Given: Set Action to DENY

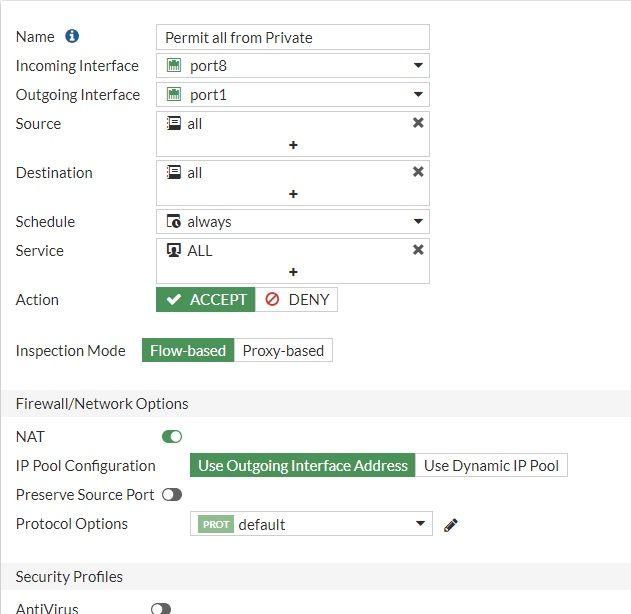Looking at the screenshot, I should (x=297, y=300).
